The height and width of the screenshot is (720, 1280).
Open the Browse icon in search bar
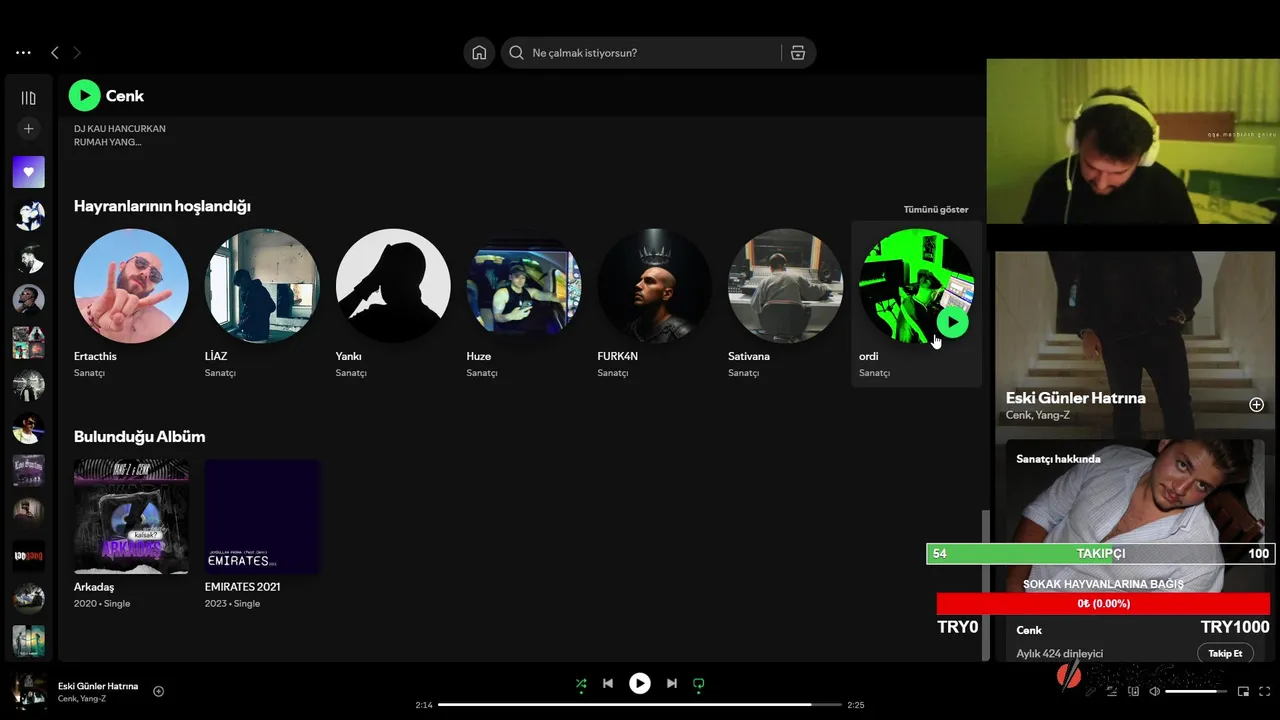click(x=797, y=53)
